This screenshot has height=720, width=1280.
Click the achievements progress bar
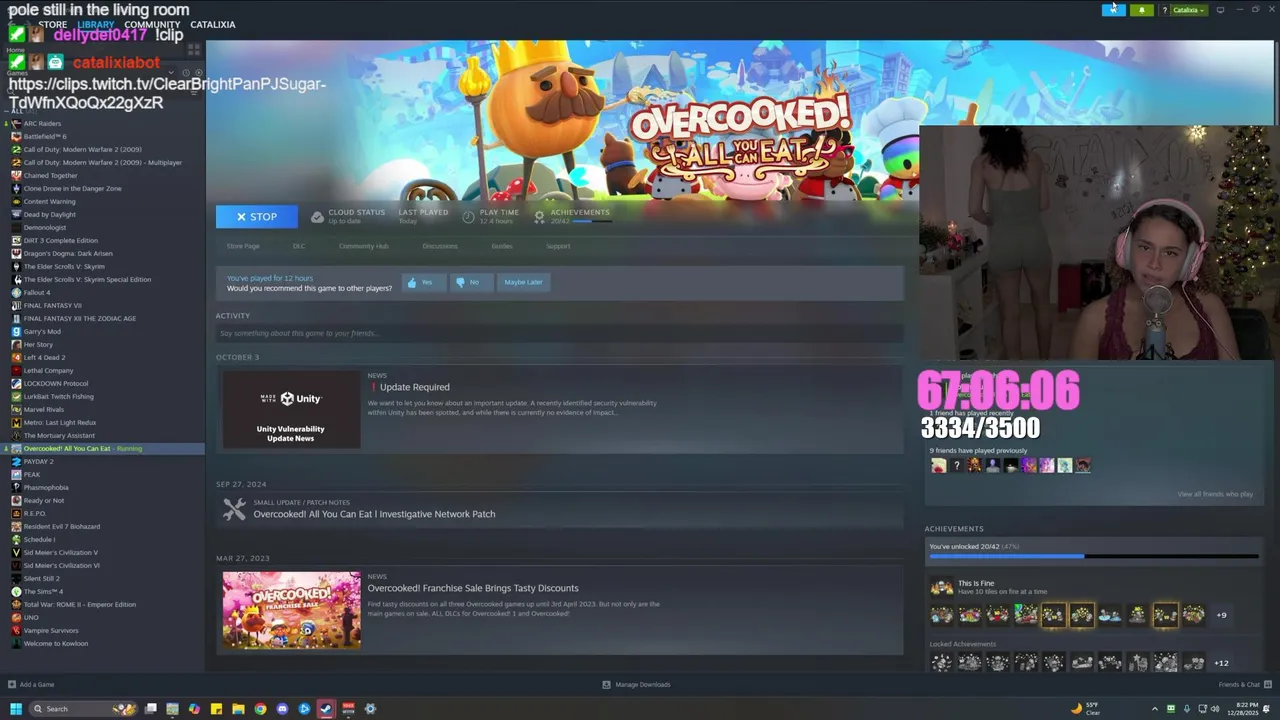[1093, 557]
